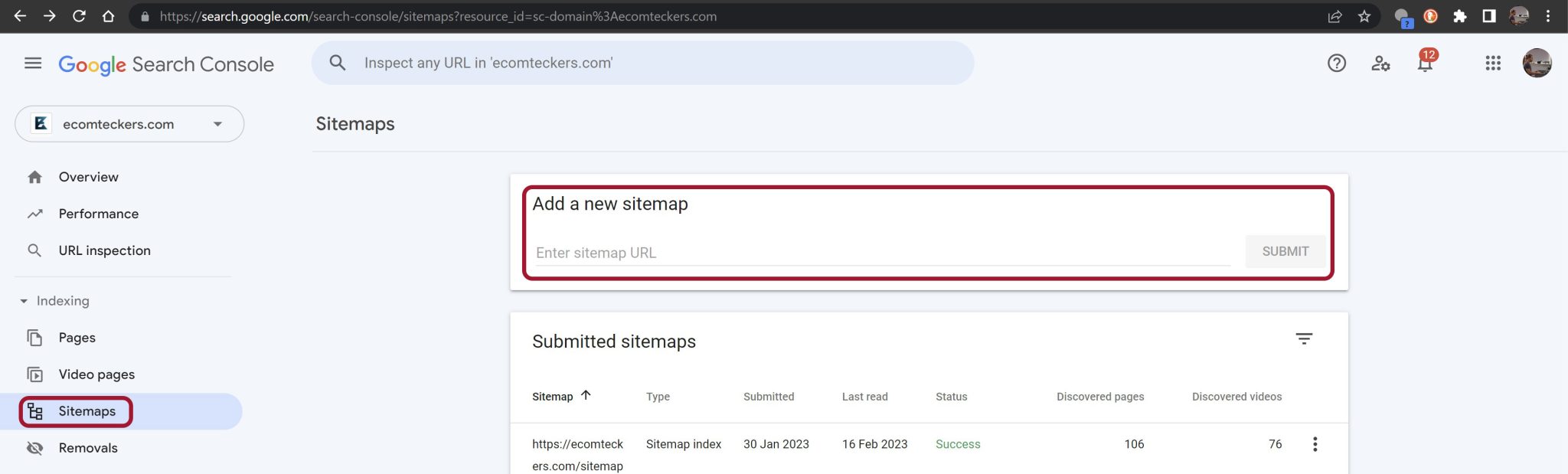
Task: Open the Chrome profile avatar in toolbar
Action: tap(1518, 16)
